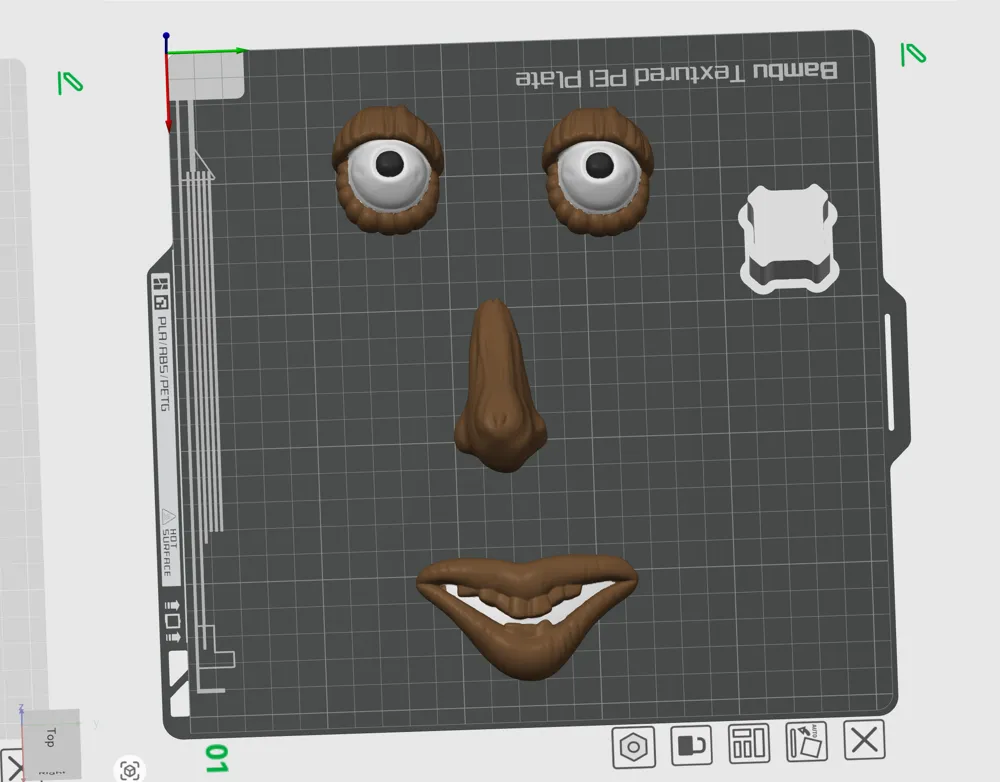The width and height of the screenshot is (1000, 782).
Task: Select the right eye model
Action: 598,171
